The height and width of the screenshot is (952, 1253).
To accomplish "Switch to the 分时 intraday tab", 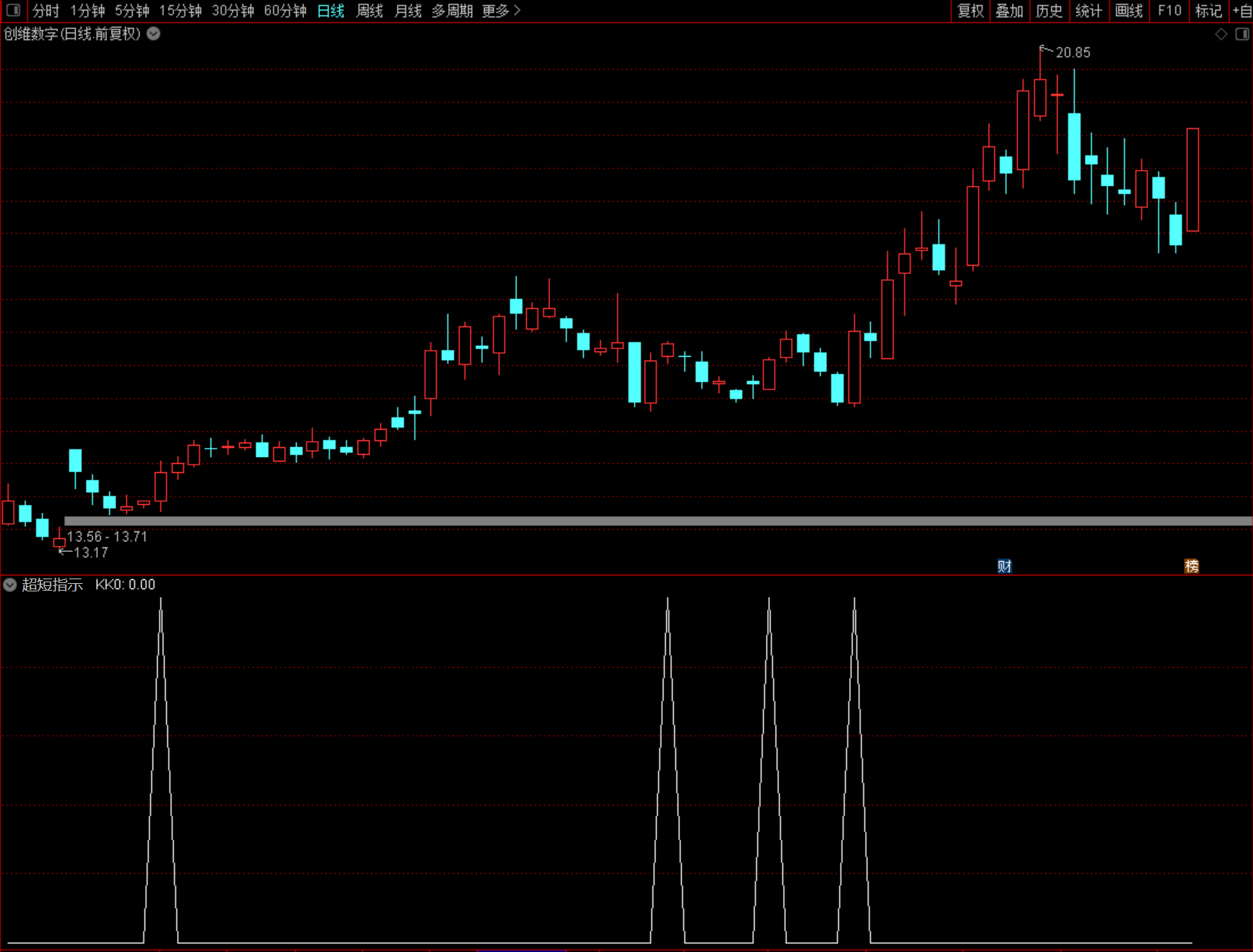I will click(46, 11).
